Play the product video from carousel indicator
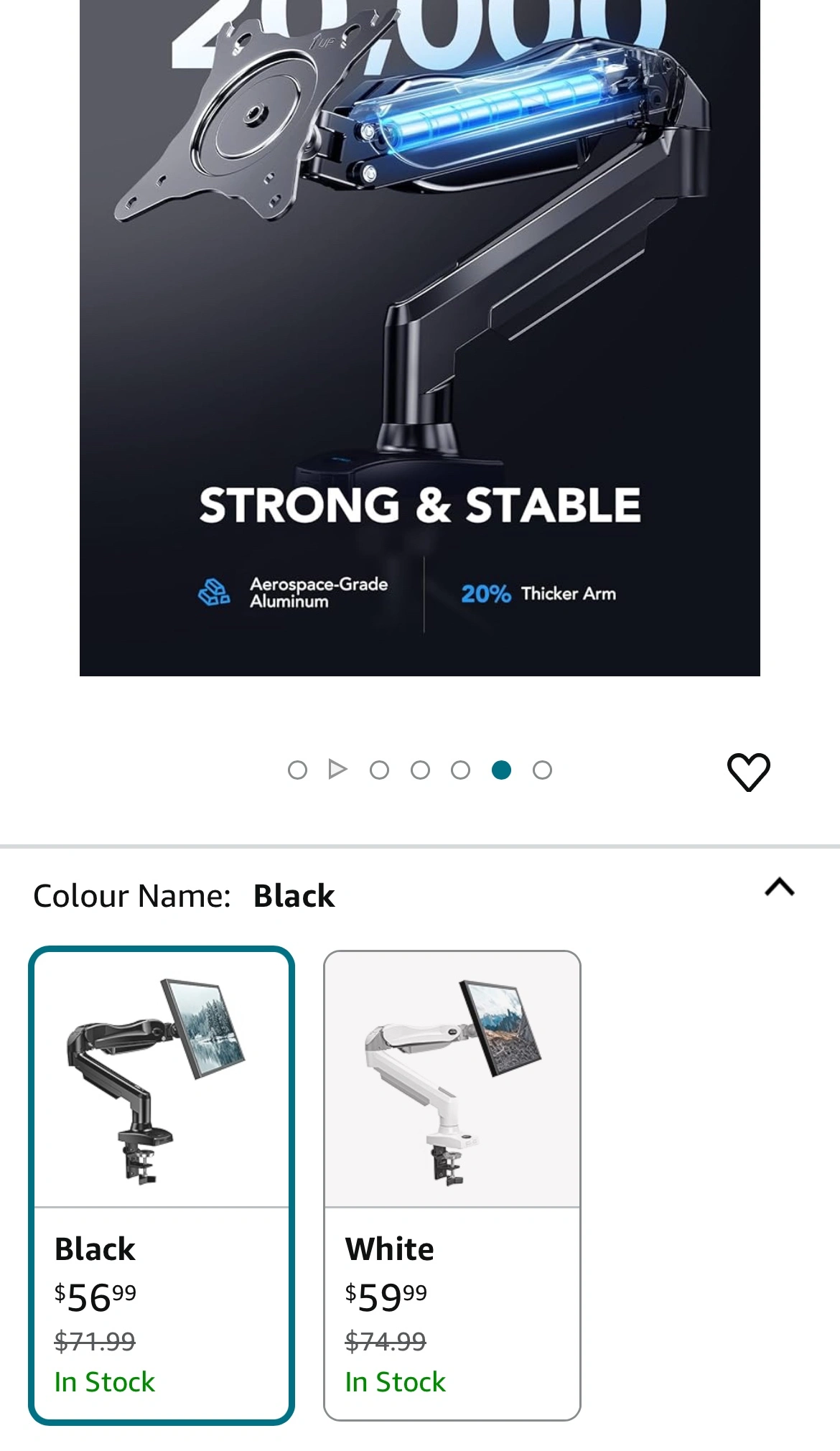 337,770
